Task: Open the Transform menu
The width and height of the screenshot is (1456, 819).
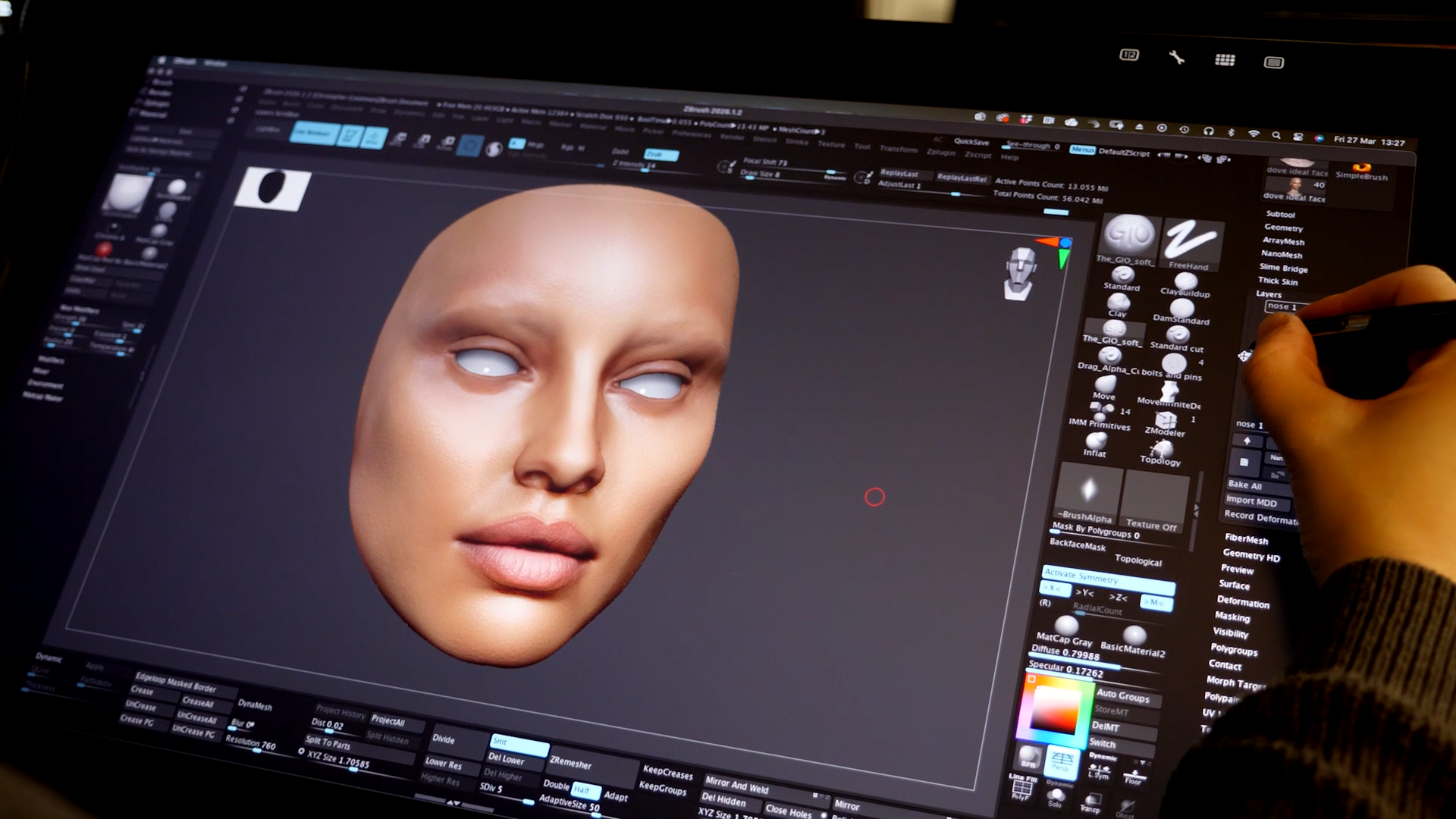Action: pos(899,149)
